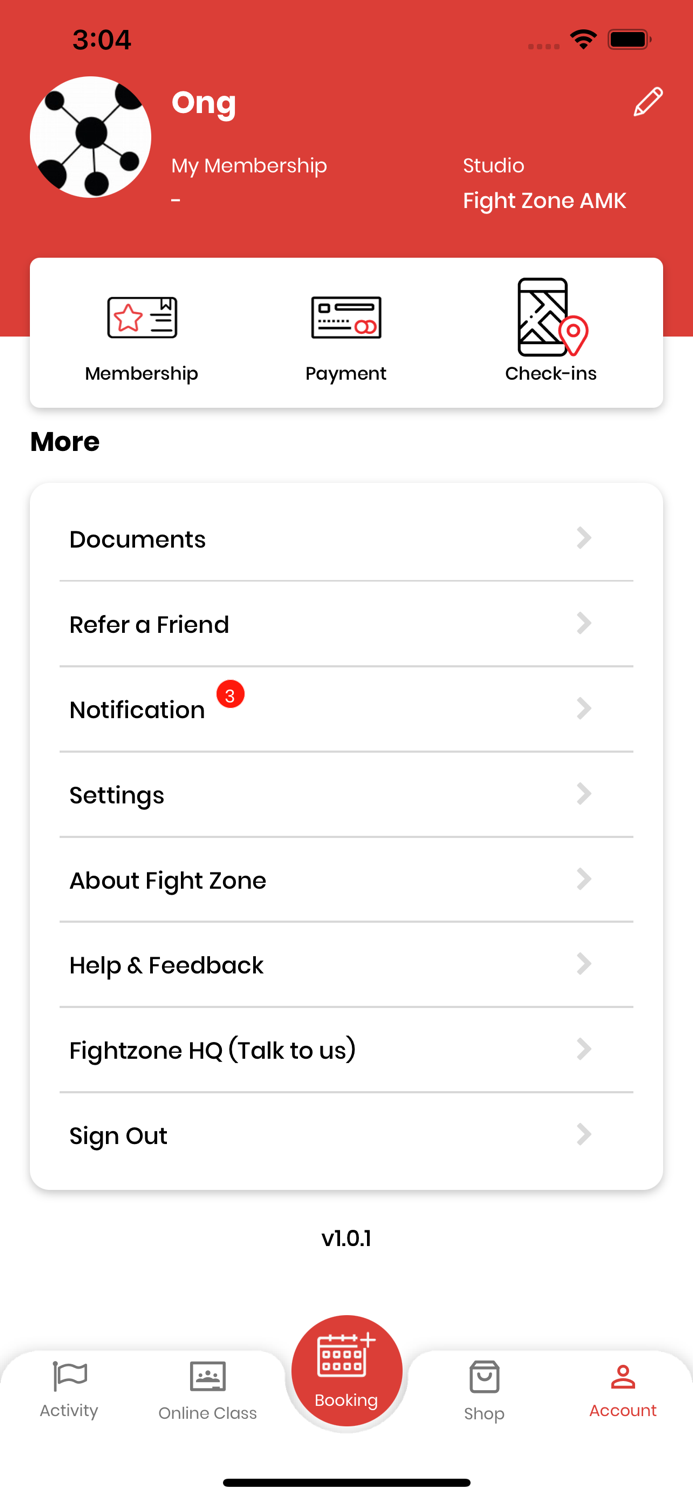The width and height of the screenshot is (693, 1500).
Task: Open the Online Class icon
Action: 207,1375
